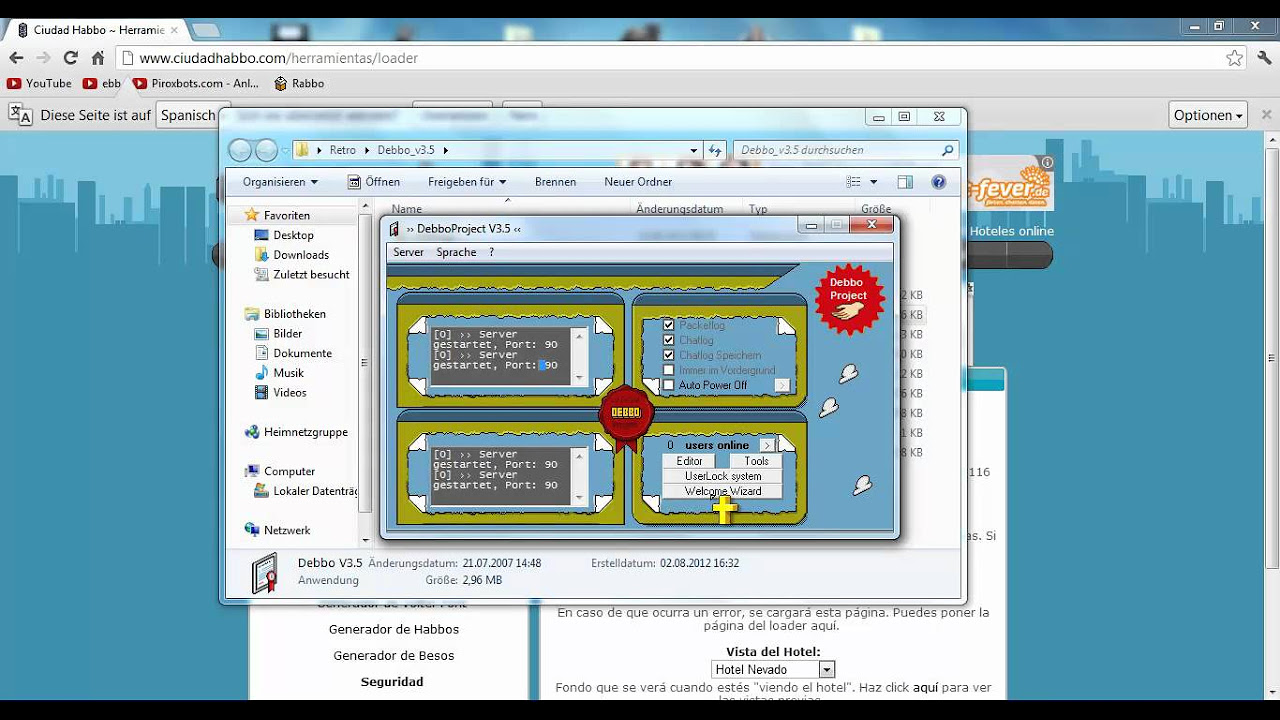Open the Freigeben für dropdown
This screenshot has height=720, width=1280.
pos(467,182)
